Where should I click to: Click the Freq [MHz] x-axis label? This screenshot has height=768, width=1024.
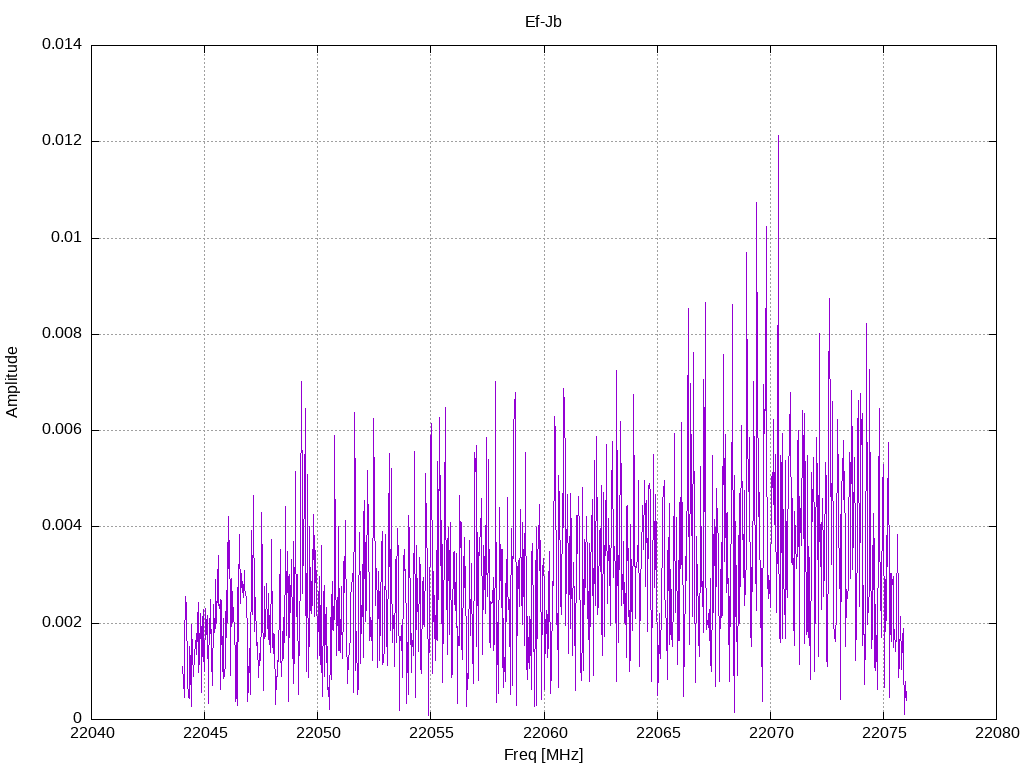[x=543, y=755]
